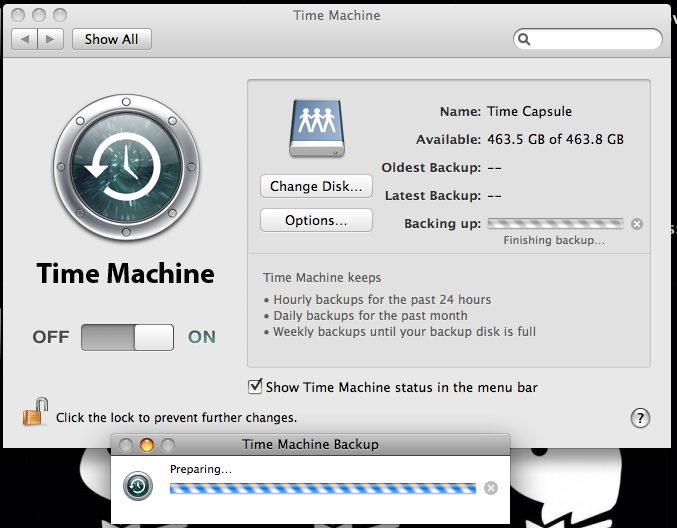Image resolution: width=677 pixels, height=528 pixels.
Task: Open help with the question mark button
Action: (640, 418)
